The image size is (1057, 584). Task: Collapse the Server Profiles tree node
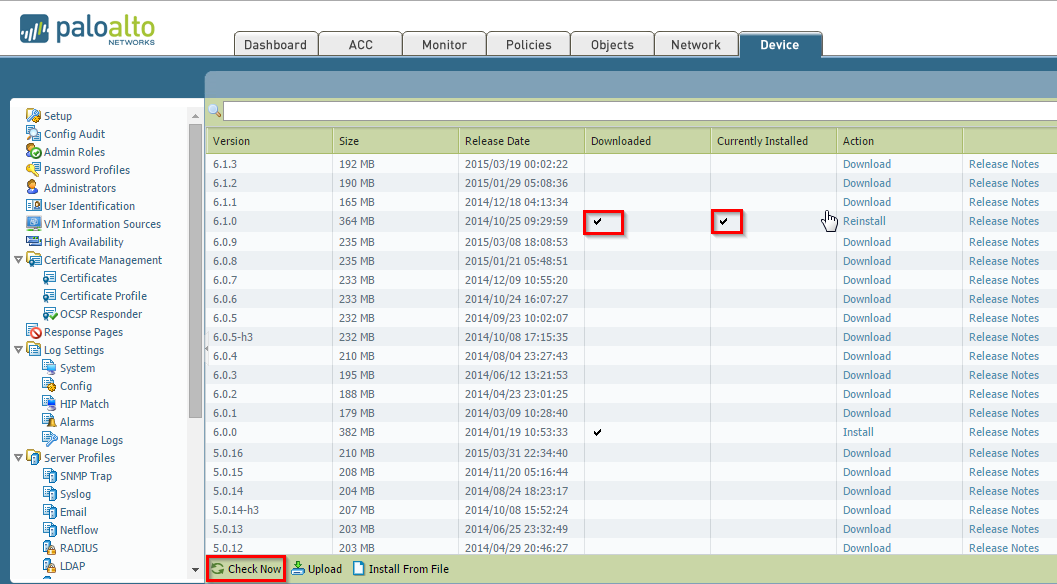point(19,458)
